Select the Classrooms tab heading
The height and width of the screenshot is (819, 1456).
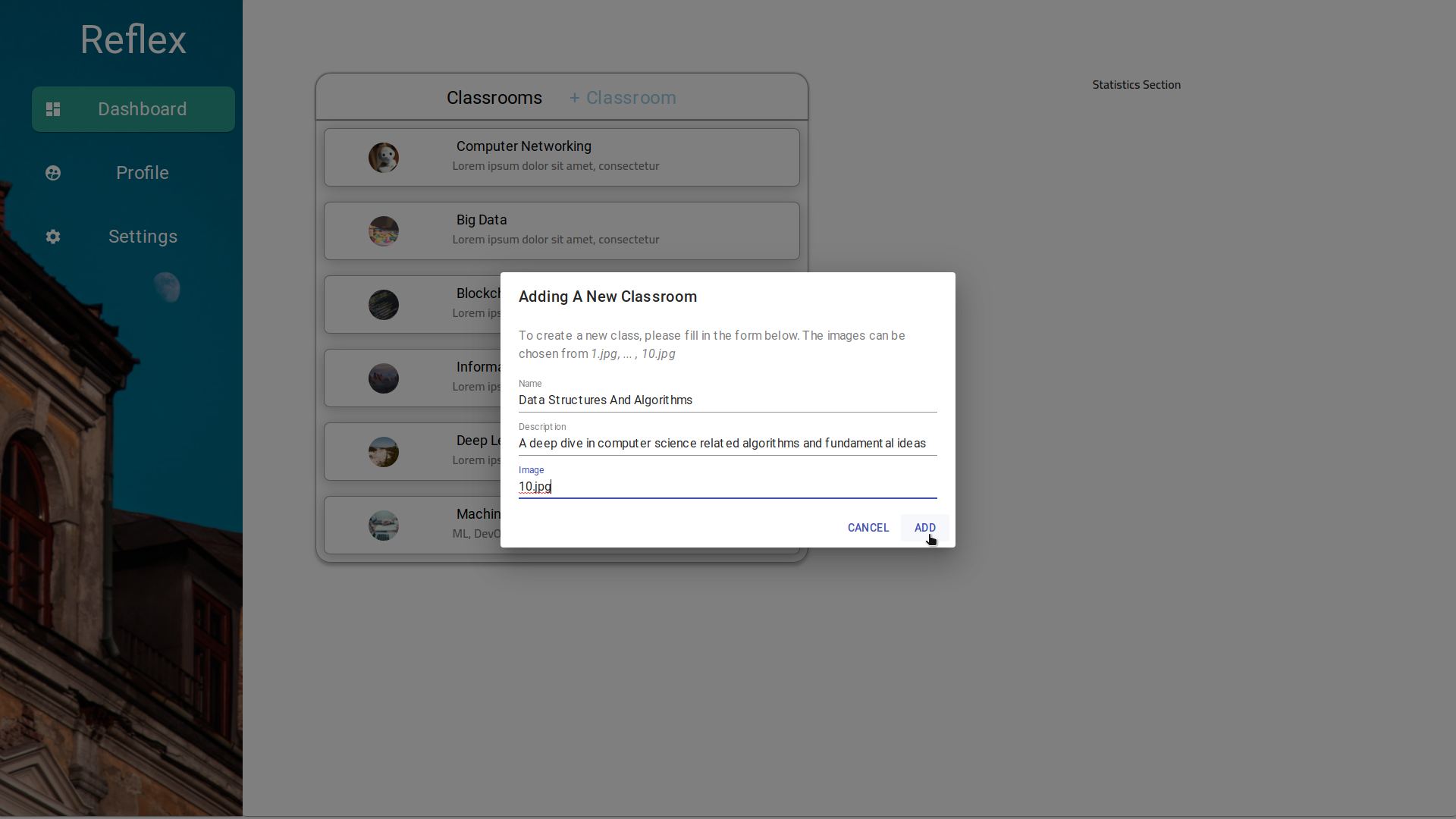[x=494, y=98]
